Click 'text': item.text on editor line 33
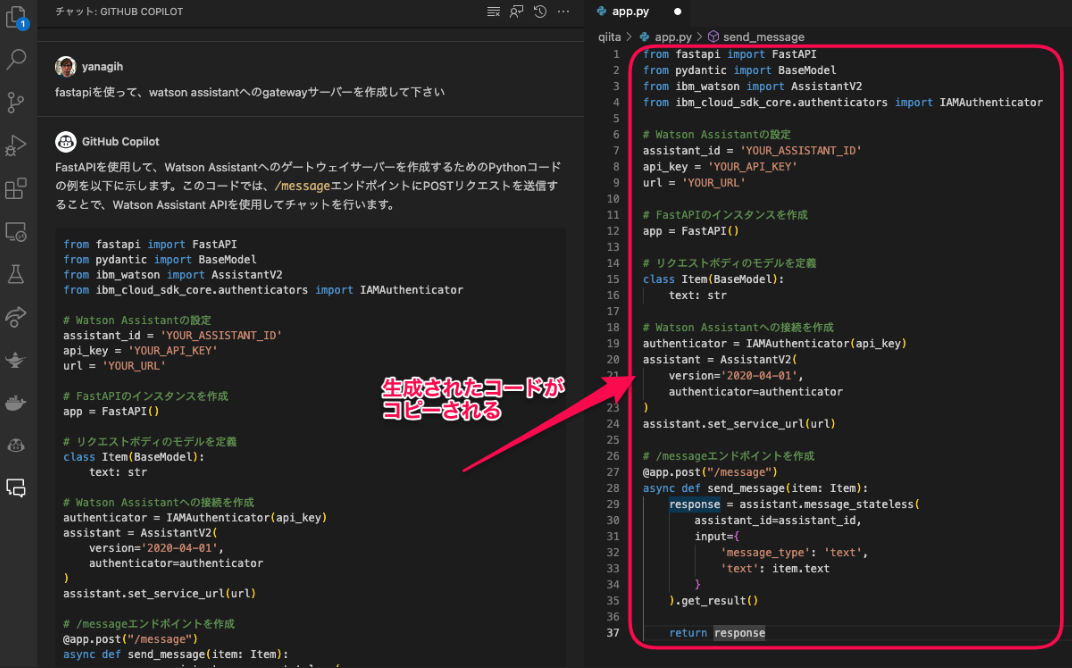 click(x=775, y=569)
